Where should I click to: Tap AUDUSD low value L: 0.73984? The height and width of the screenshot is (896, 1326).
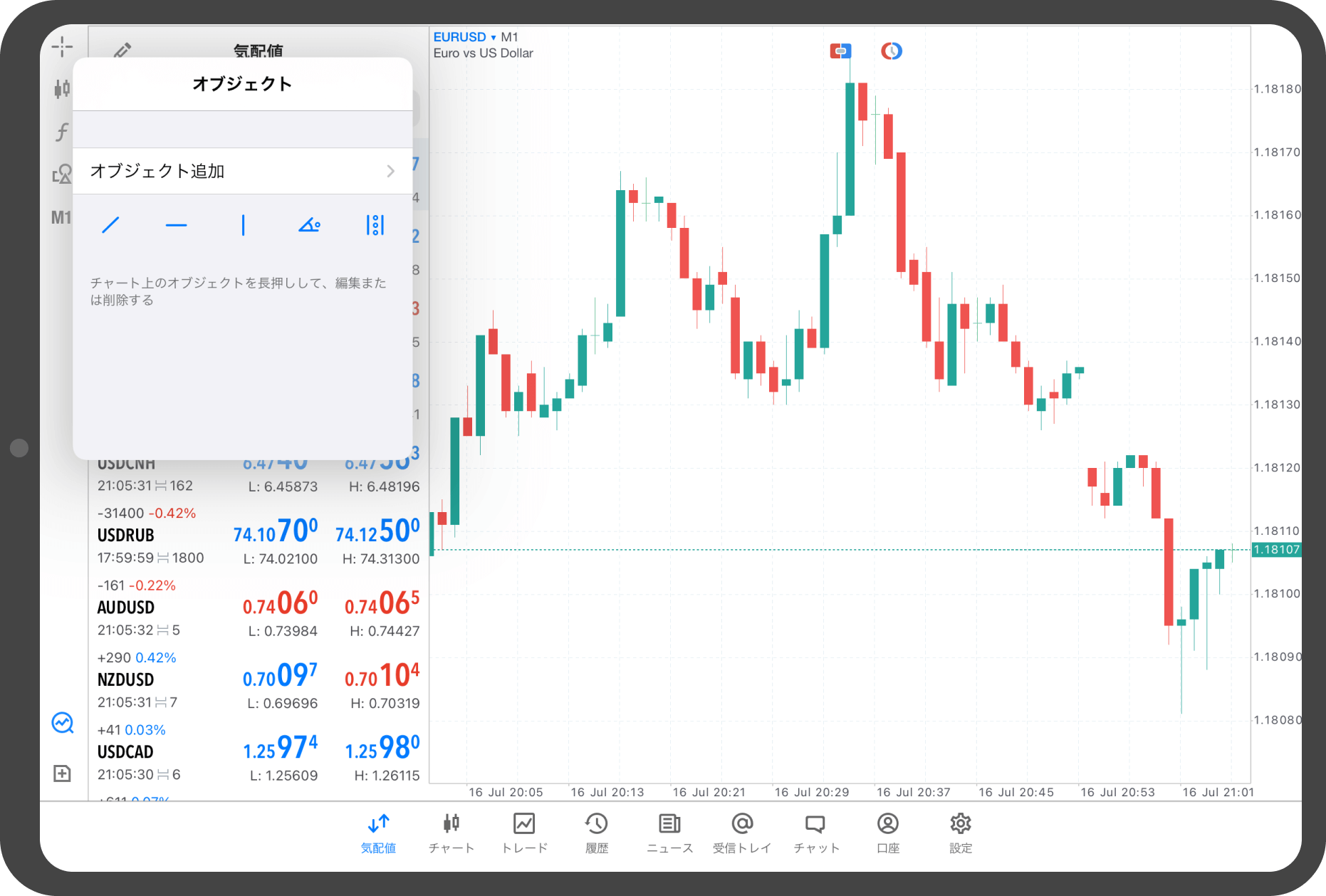[x=283, y=631]
